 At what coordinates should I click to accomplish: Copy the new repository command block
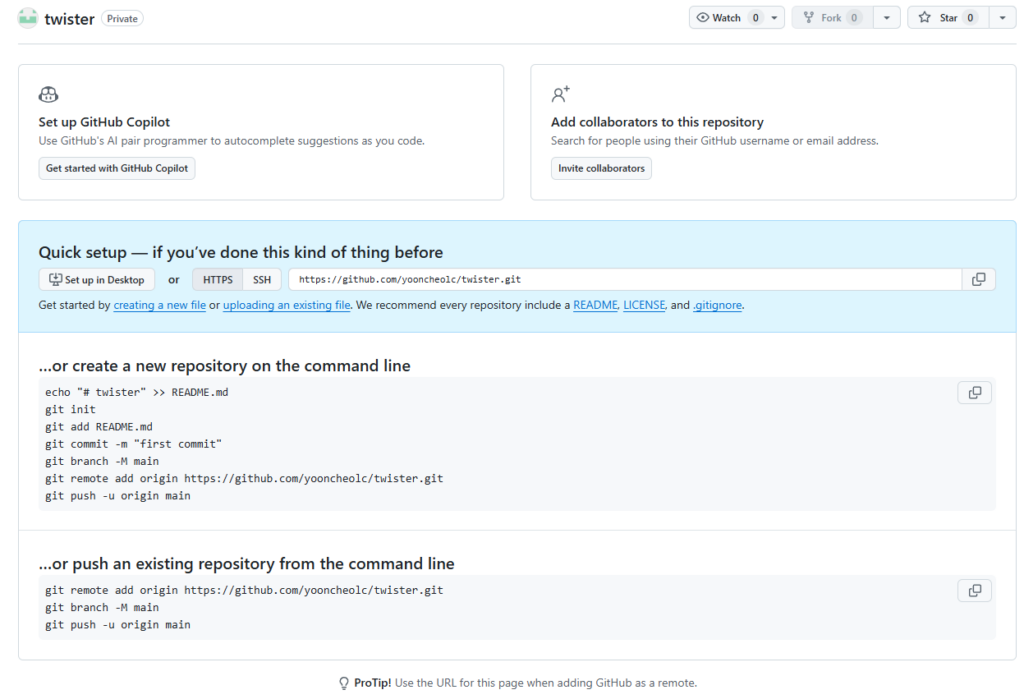point(974,393)
